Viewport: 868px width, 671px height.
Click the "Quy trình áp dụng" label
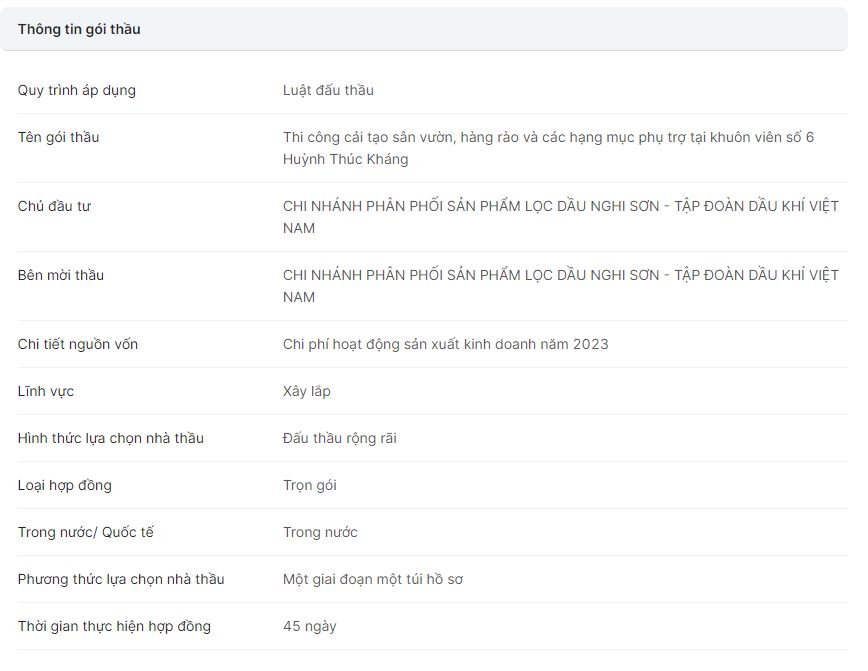(77, 90)
